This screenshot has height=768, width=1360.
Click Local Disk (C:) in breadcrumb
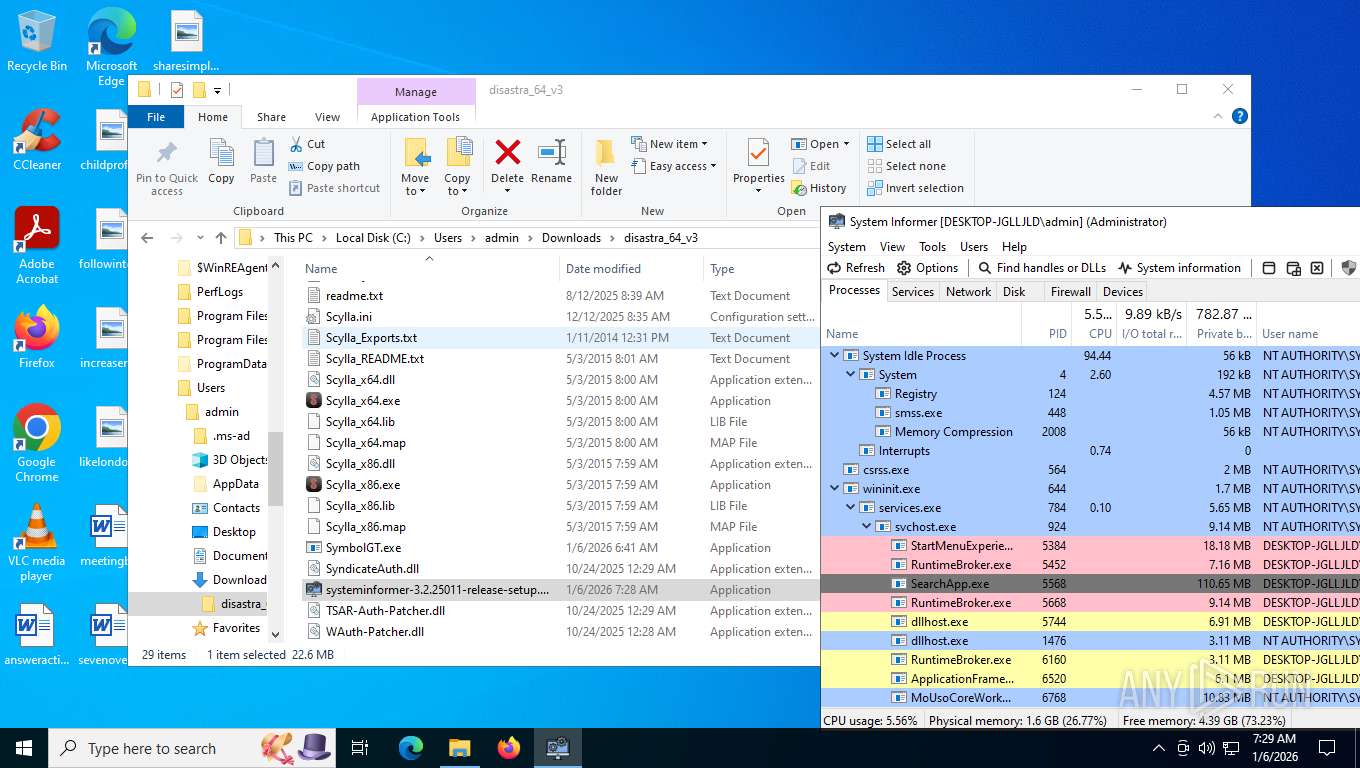[x=373, y=238]
